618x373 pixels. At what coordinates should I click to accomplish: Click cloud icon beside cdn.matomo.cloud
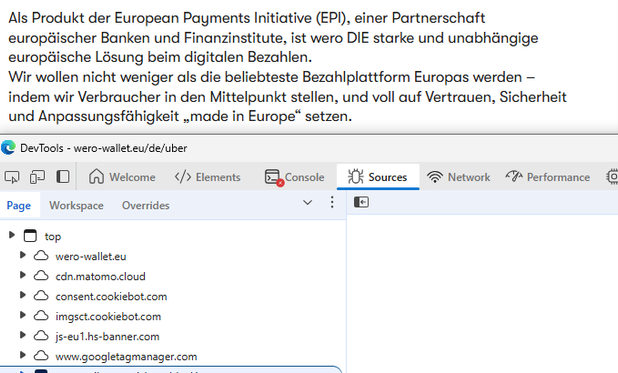pyautogui.click(x=41, y=276)
